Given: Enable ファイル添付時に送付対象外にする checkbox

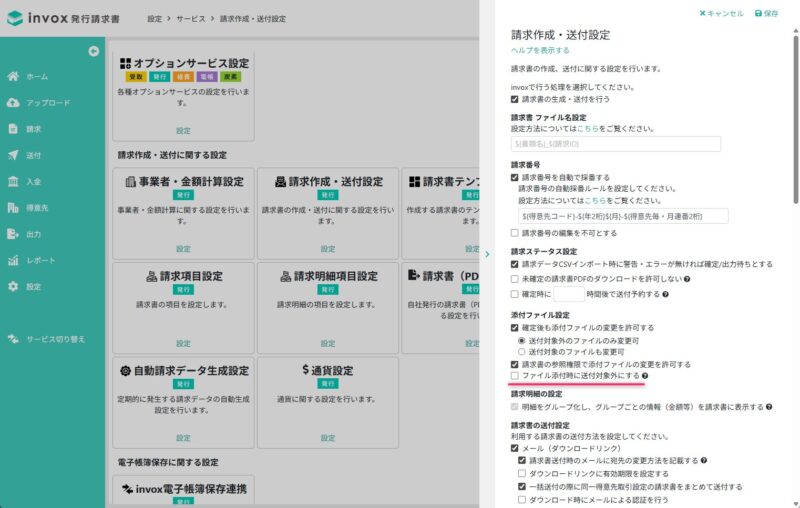Looking at the screenshot, I should (x=514, y=376).
